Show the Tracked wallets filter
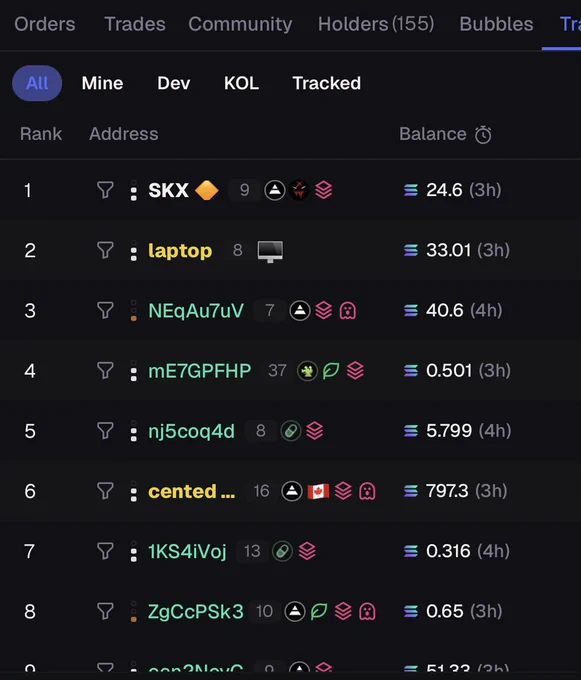 (x=326, y=83)
